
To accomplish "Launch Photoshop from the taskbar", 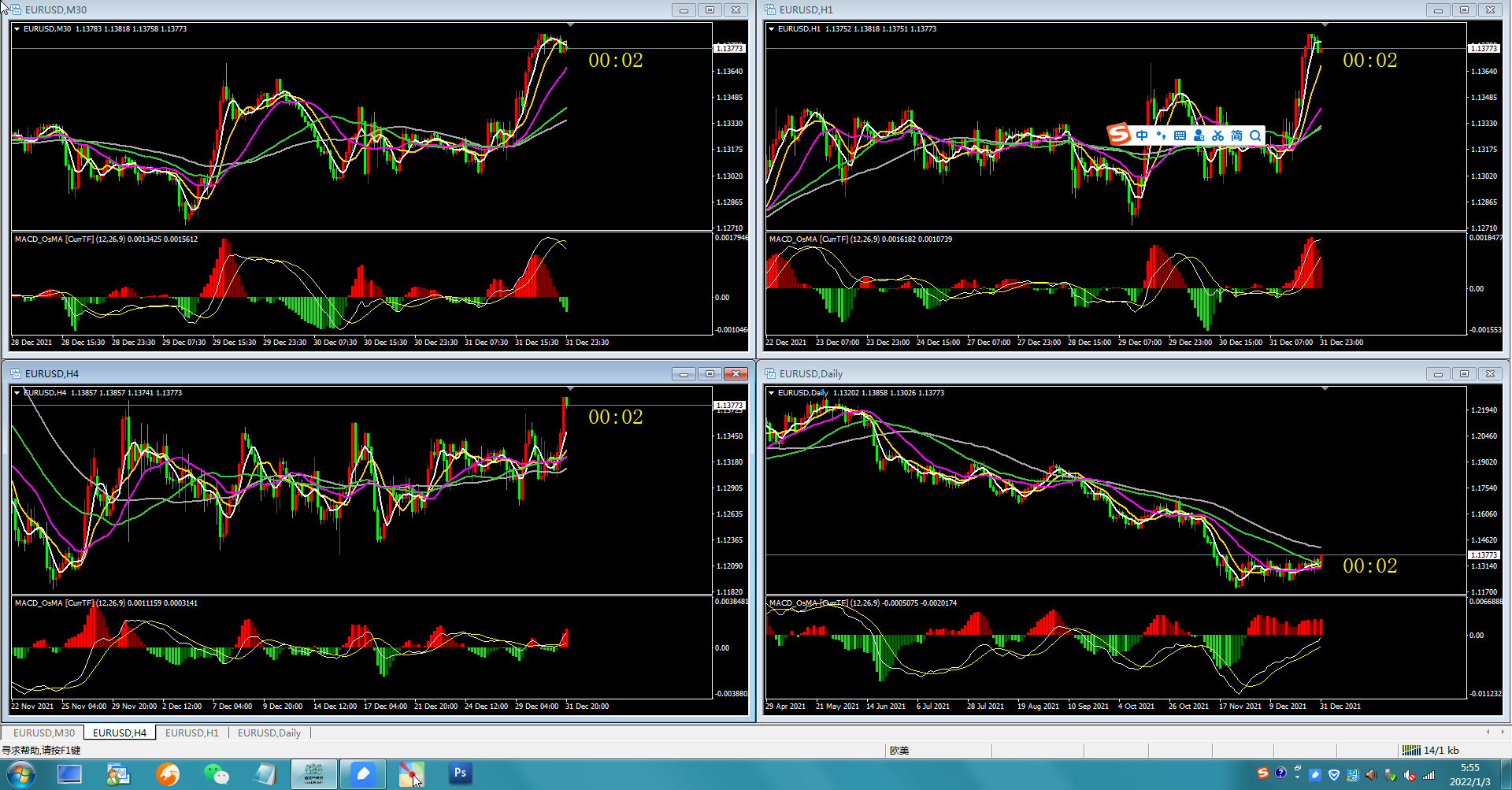I will [x=460, y=773].
